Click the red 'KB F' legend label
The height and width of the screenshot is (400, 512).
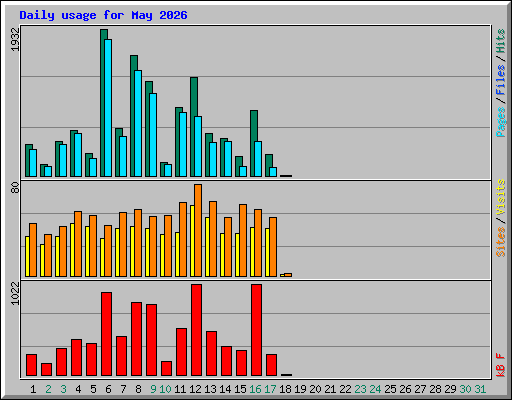click(x=500, y=365)
